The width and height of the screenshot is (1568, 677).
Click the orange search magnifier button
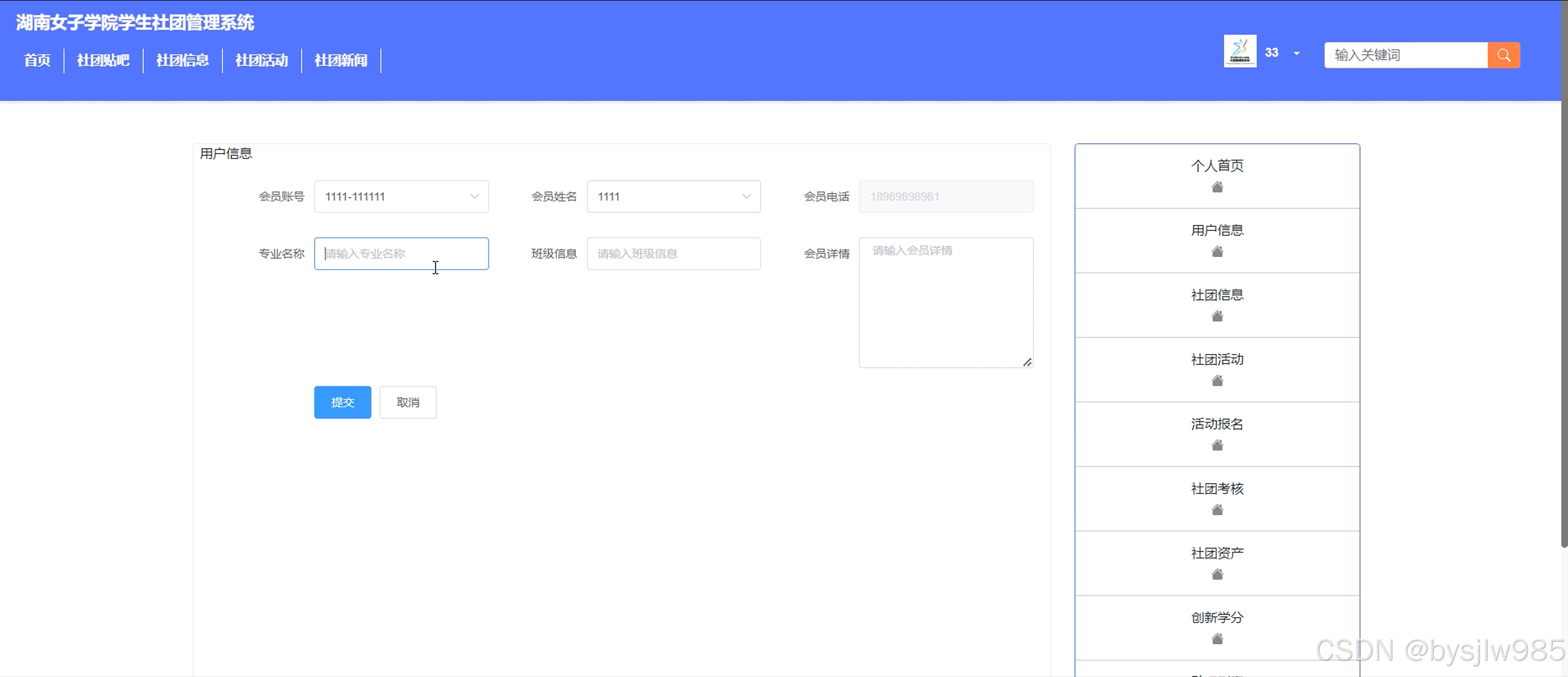point(1503,56)
